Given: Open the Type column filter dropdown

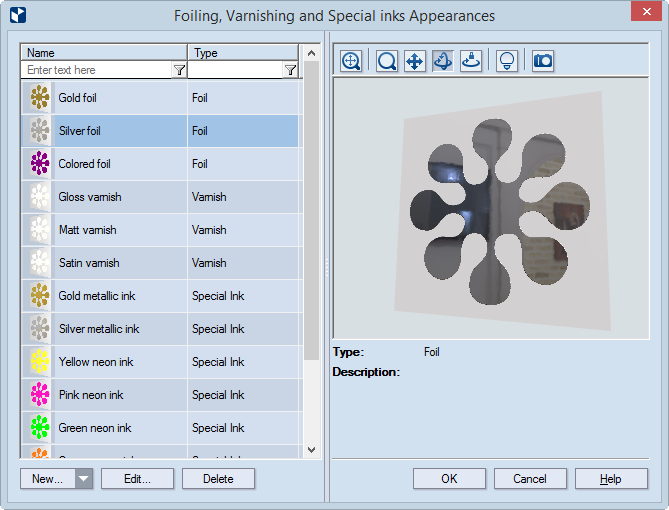Looking at the screenshot, I should 290,70.
